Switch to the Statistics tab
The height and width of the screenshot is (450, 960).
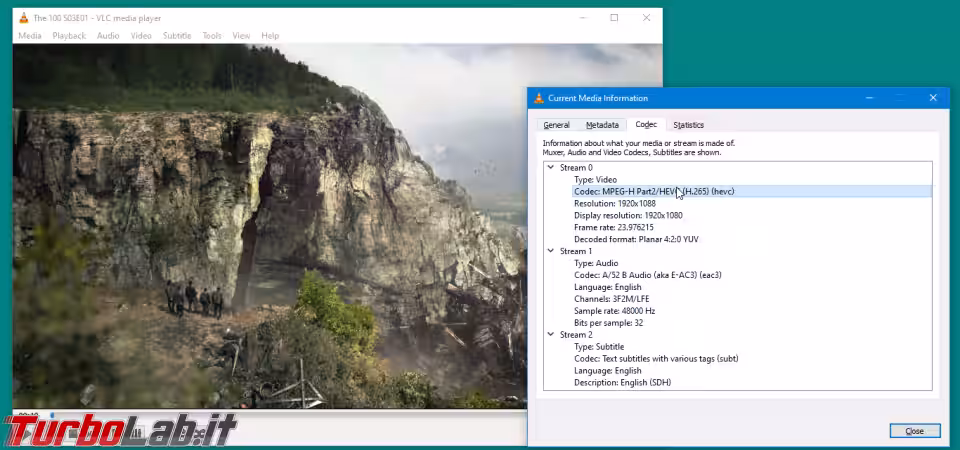pos(688,125)
